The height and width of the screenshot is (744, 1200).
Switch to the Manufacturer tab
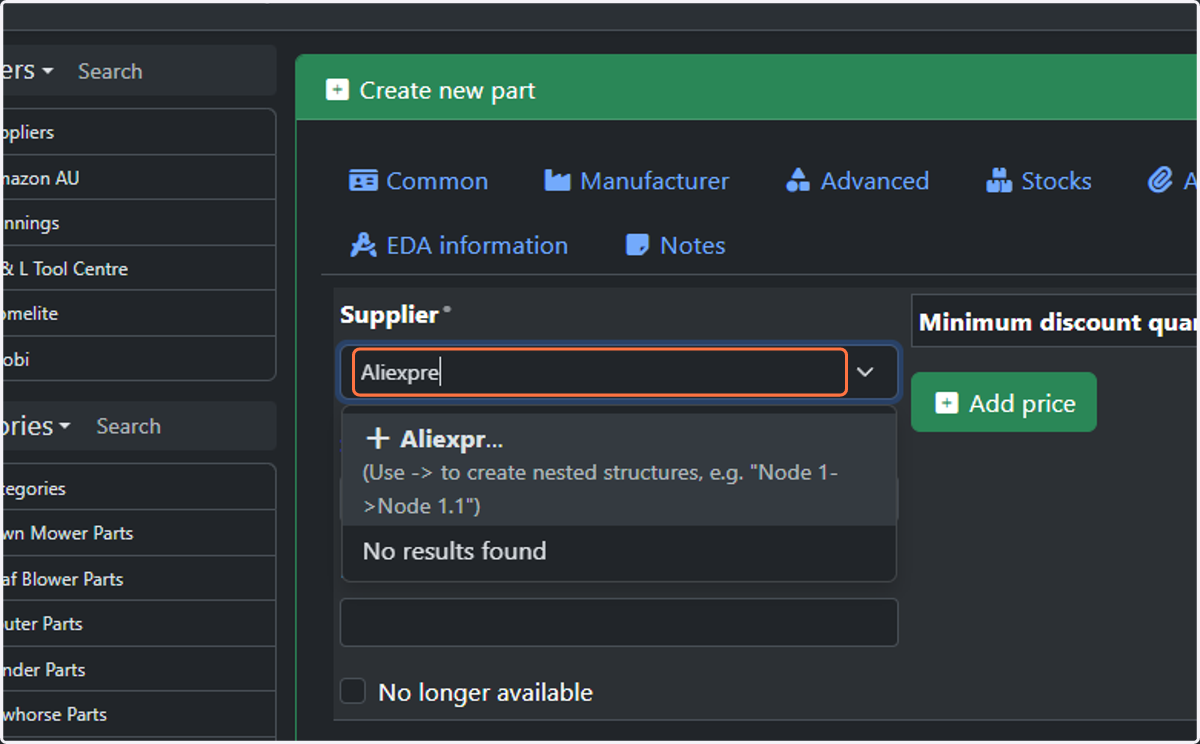[637, 181]
